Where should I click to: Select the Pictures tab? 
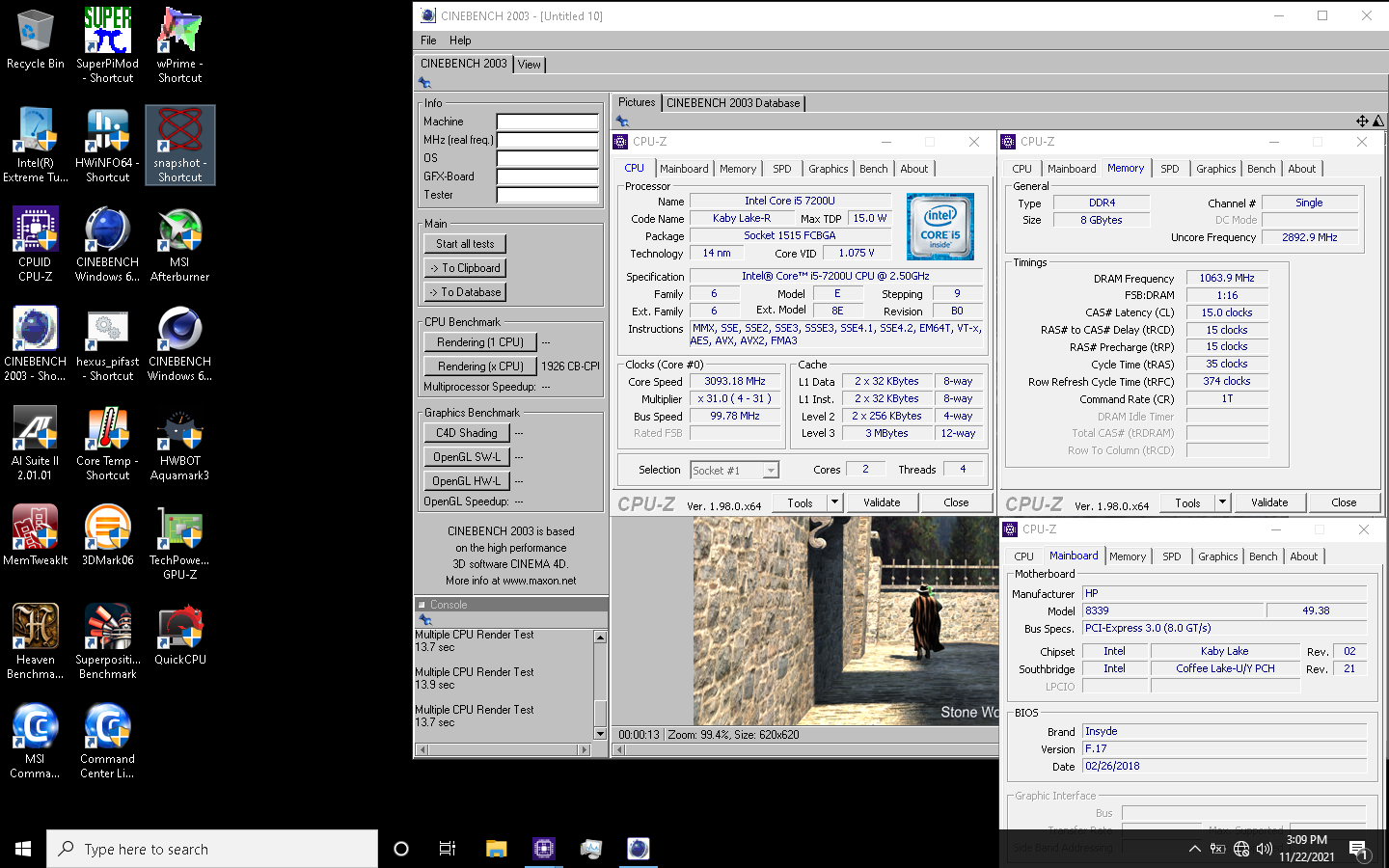tap(637, 102)
